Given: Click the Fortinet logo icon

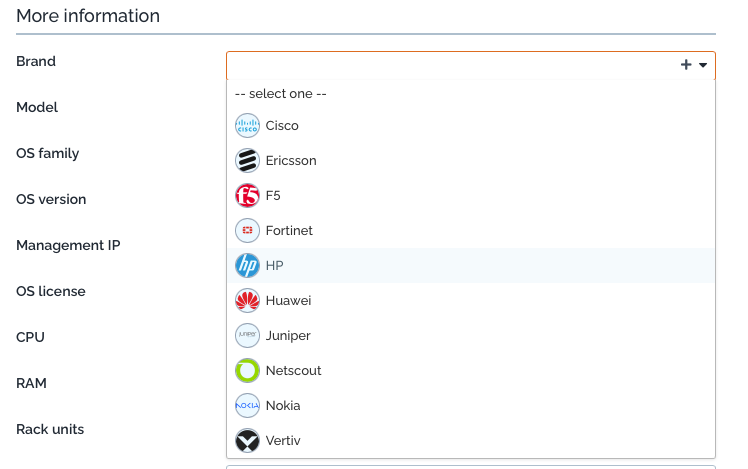Looking at the screenshot, I should click(x=247, y=231).
